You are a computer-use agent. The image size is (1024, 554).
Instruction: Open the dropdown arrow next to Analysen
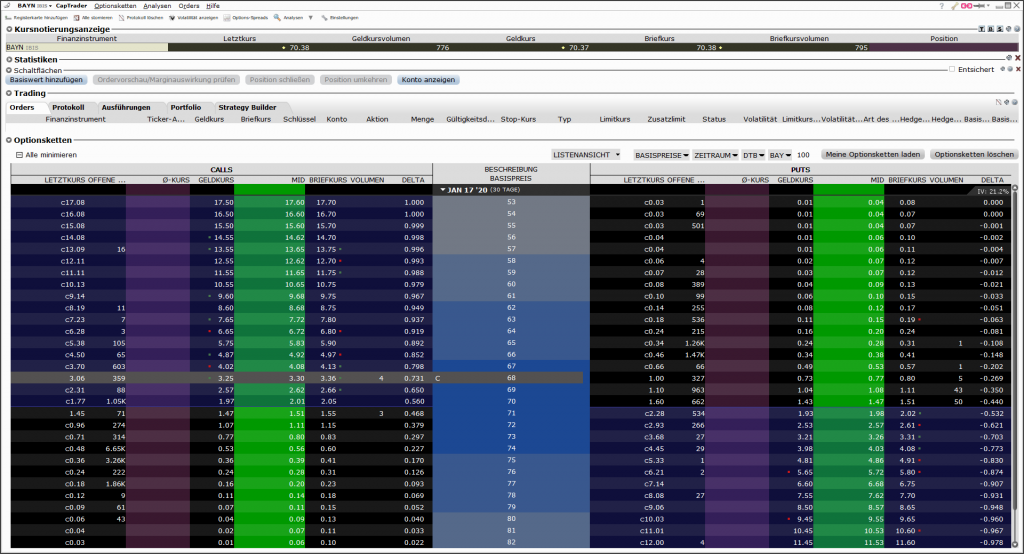click(x=310, y=18)
